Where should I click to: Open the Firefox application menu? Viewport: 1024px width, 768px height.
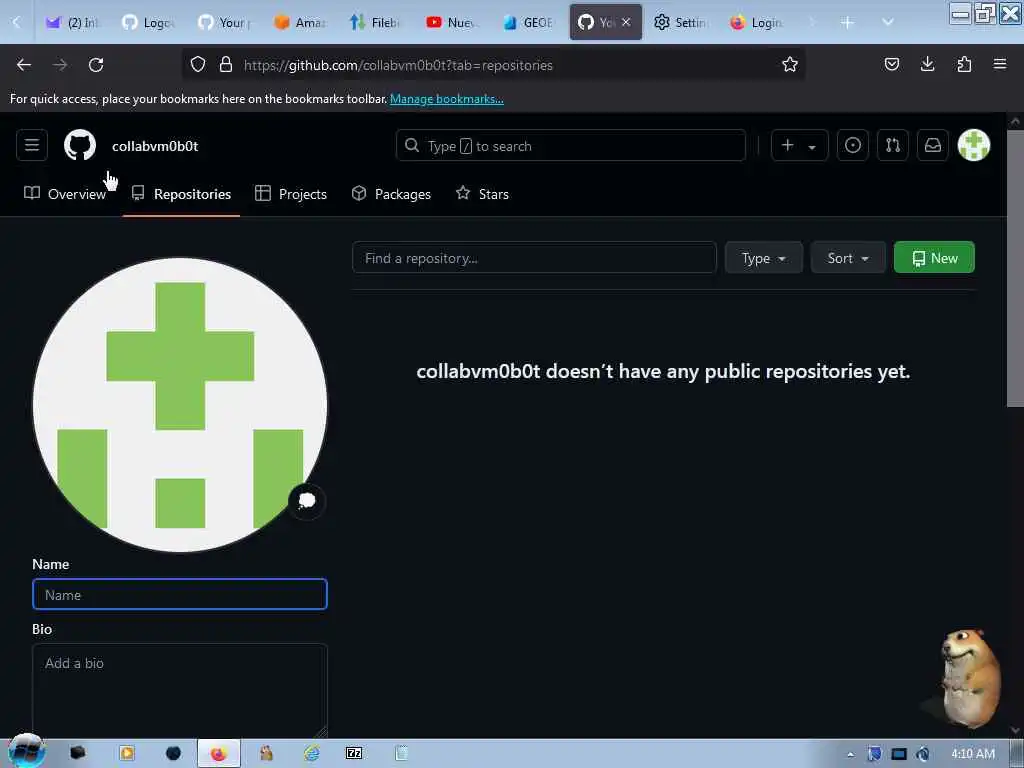click(1000, 64)
